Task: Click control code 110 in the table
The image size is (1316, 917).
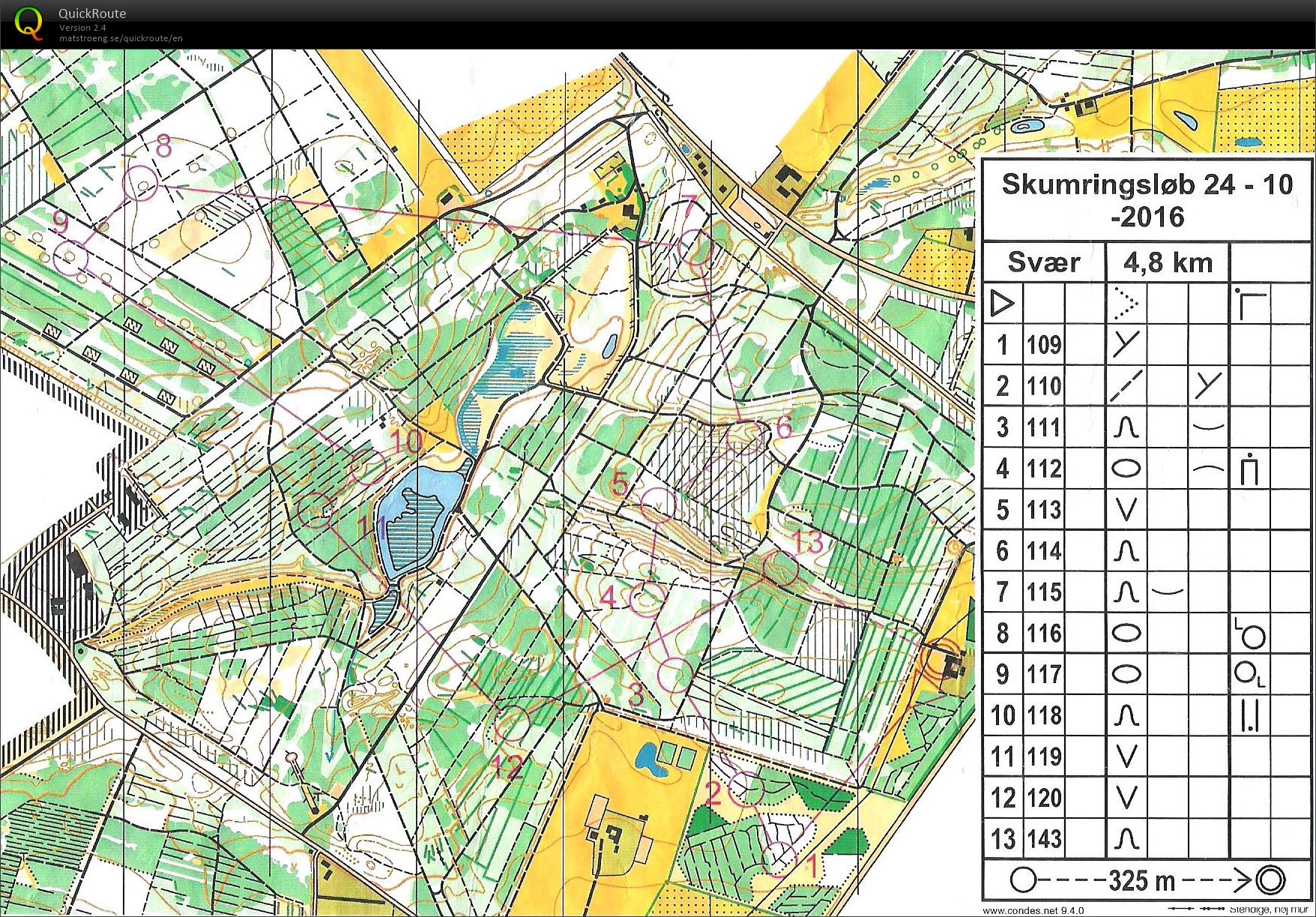Action: (x=1044, y=386)
